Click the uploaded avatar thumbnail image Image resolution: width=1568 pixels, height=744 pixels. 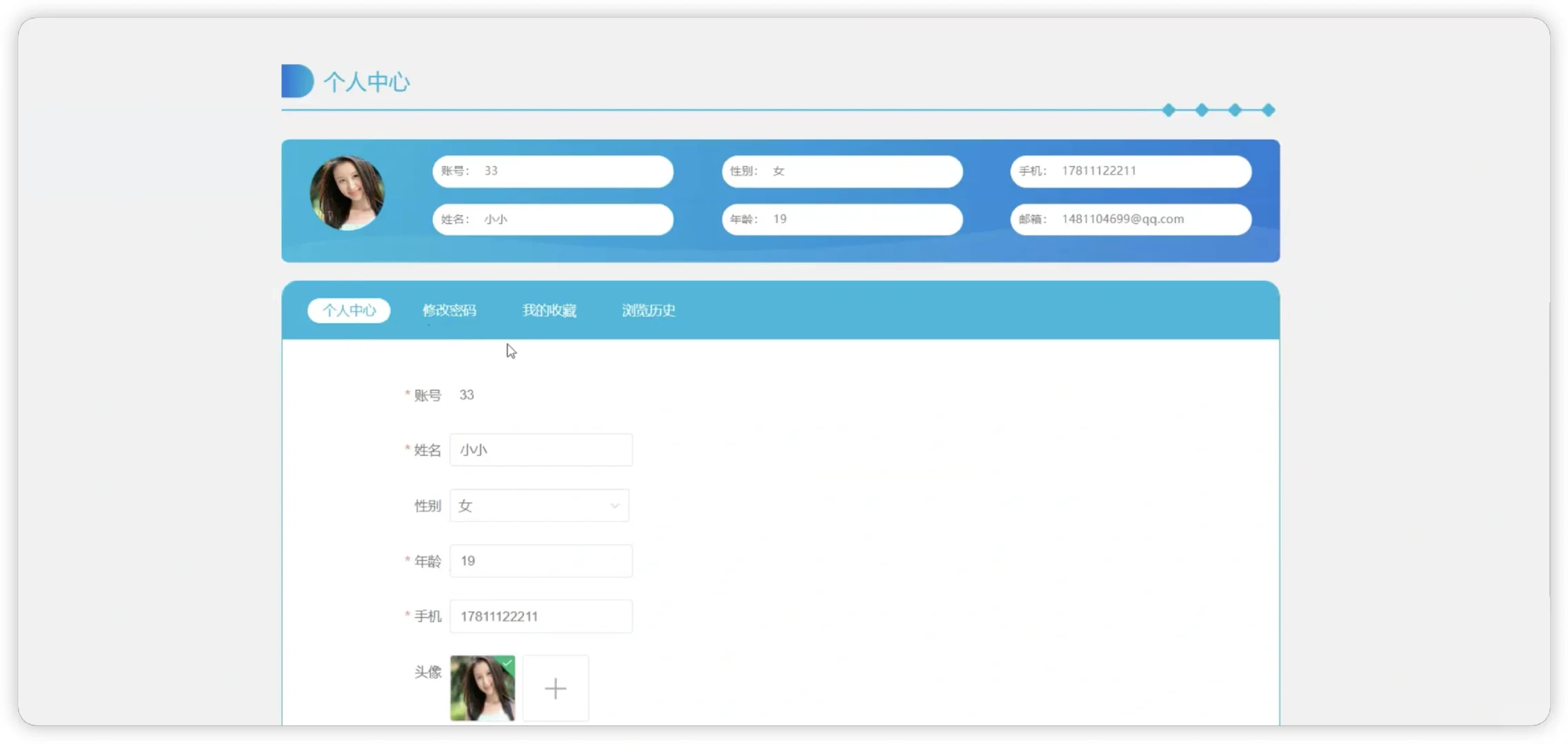[x=482, y=689]
